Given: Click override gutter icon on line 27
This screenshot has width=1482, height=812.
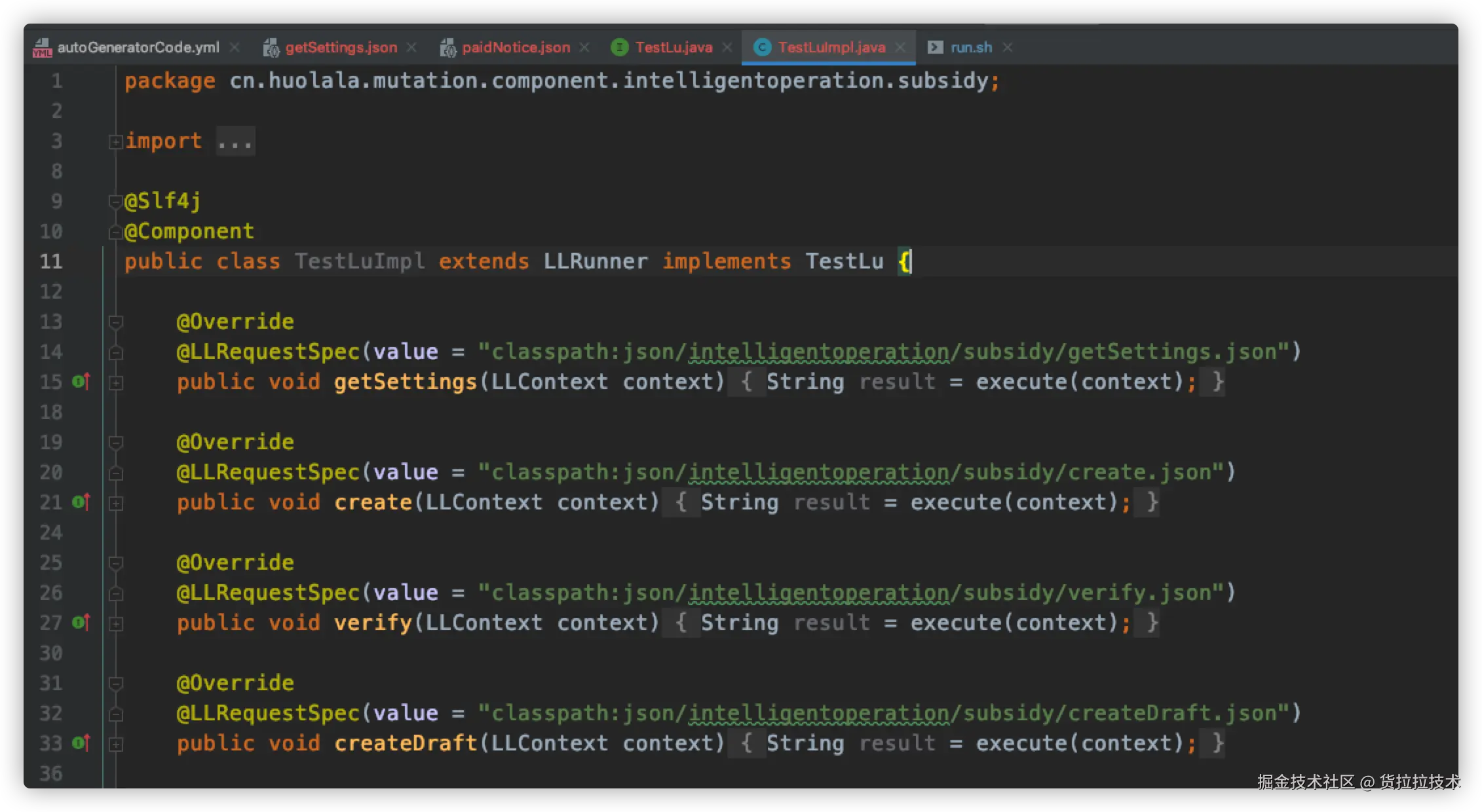Looking at the screenshot, I should pyautogui.click(x=81, y=622).
